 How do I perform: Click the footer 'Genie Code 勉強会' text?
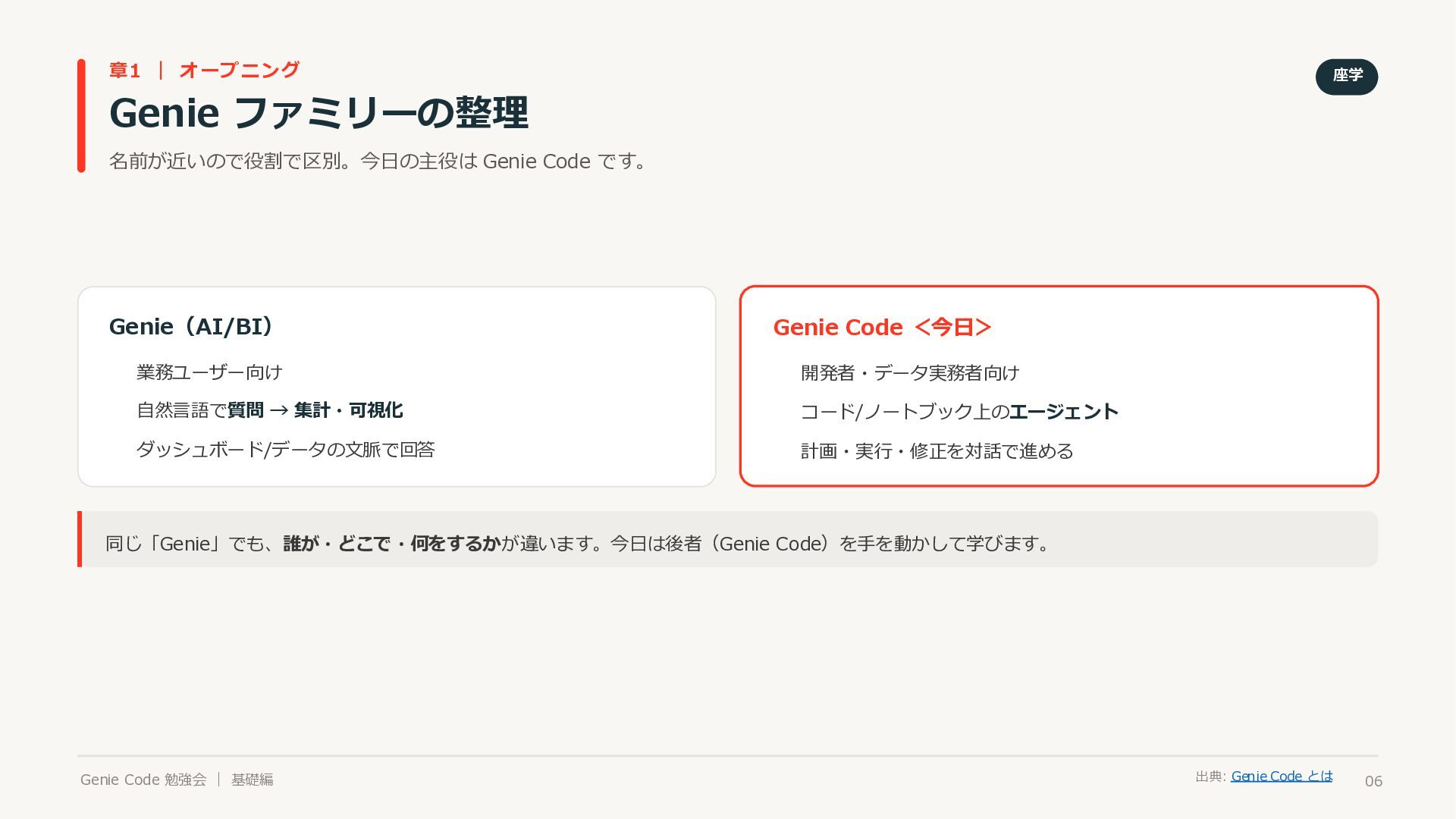pyautogui.click(x=143, y=780)
